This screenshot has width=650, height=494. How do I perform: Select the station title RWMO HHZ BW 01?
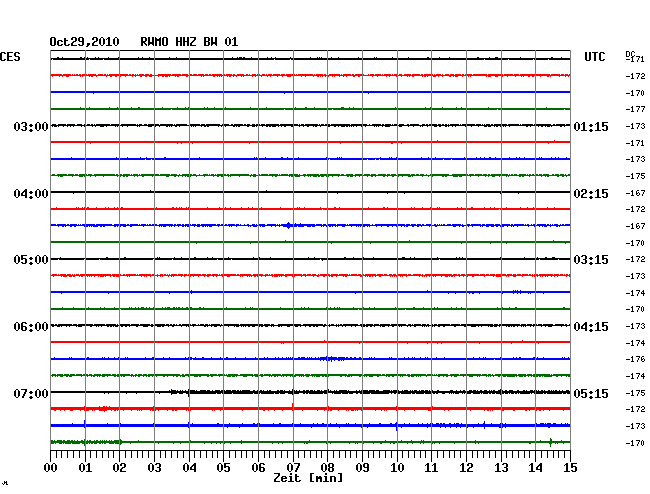coord(189,42)
